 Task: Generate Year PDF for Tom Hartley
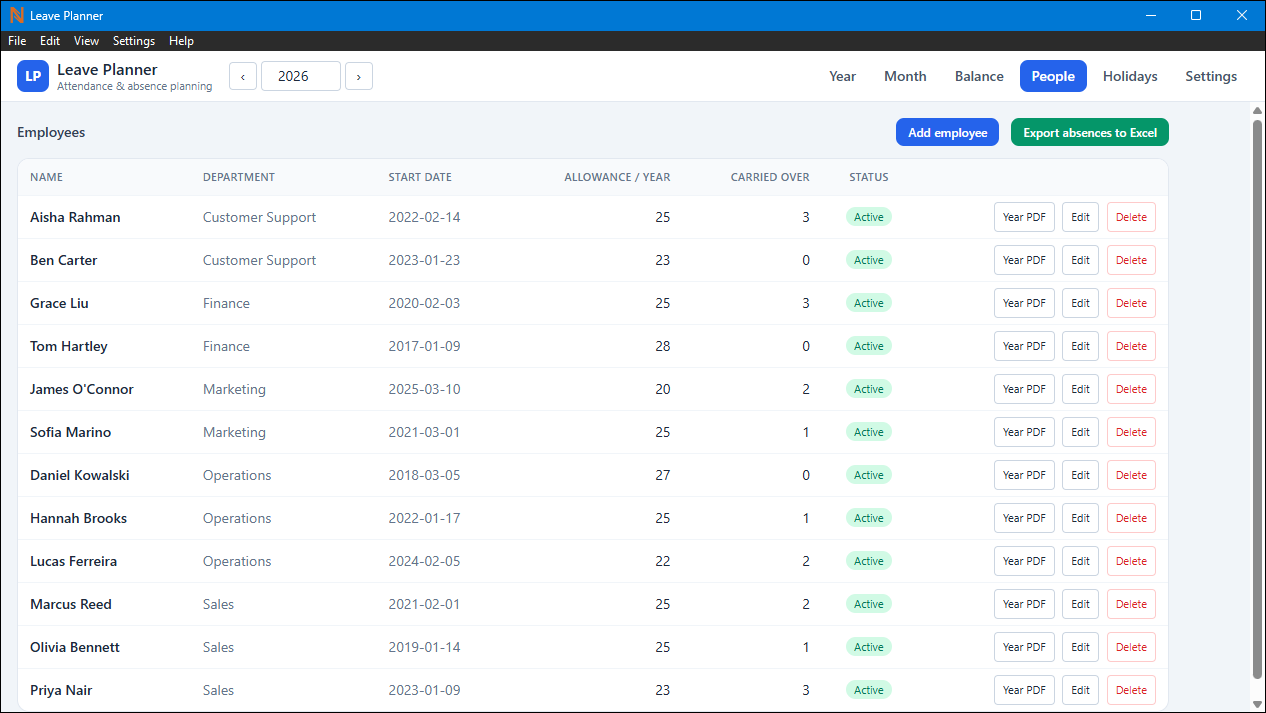pos(1024,346)
